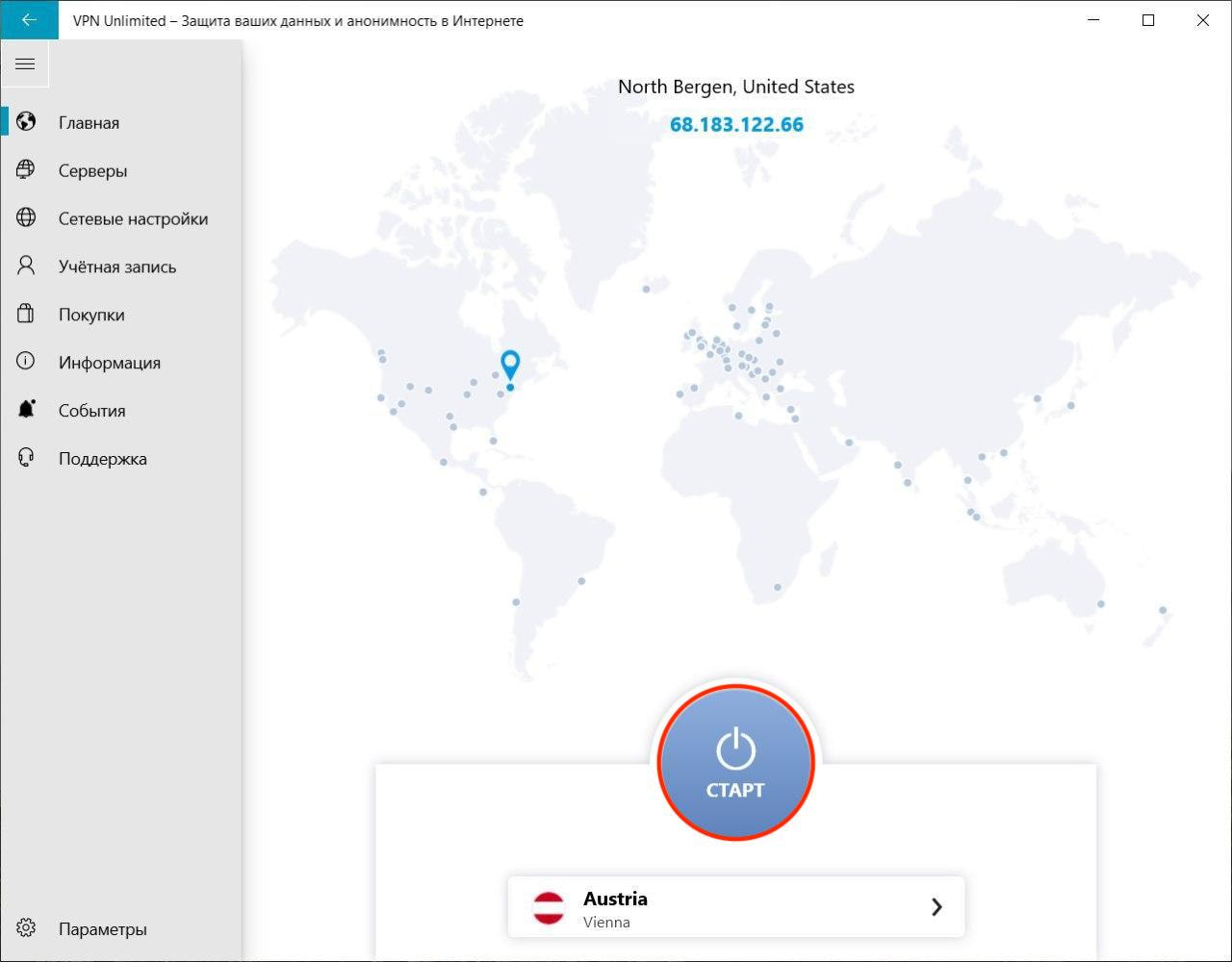This screenshot has height=962, width=1232.
Task: Toggle VPN connection with СТАРТ button
Action: point(735,762)
